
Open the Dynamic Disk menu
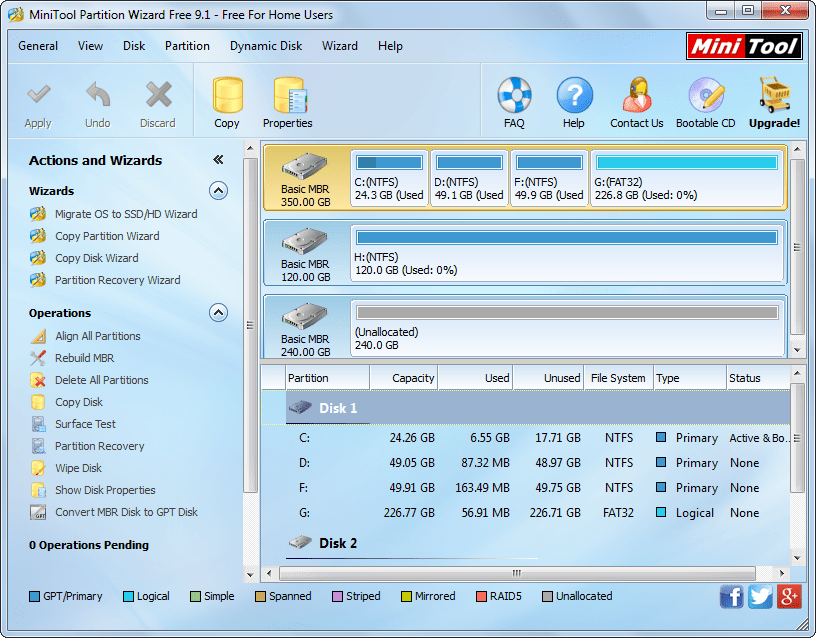(x=266, y=46)
